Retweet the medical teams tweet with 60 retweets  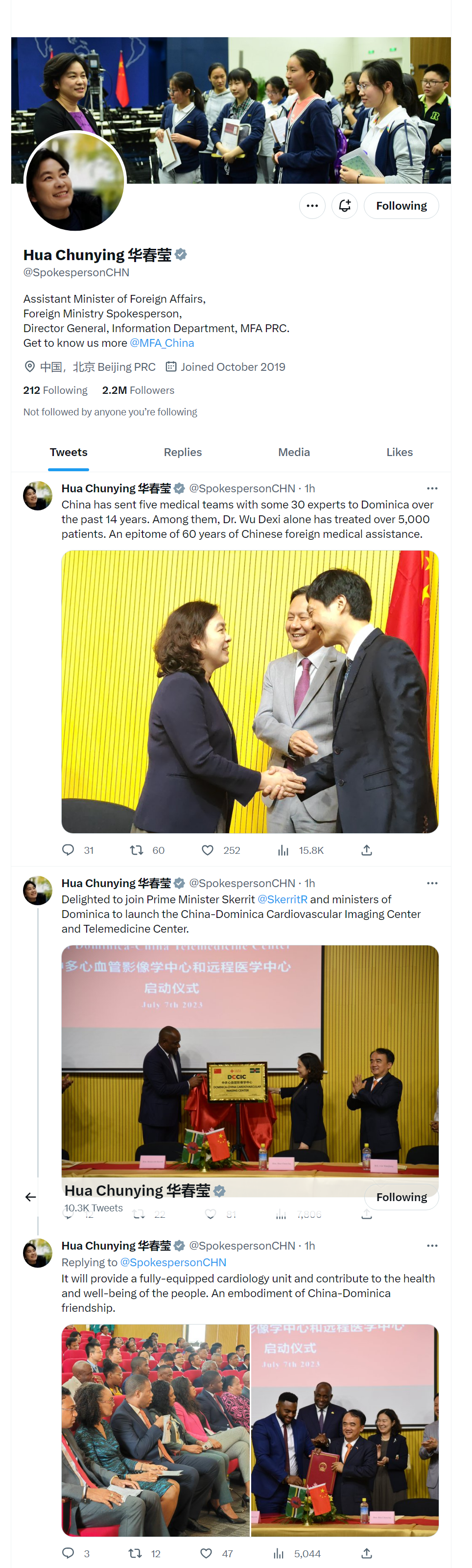click(136, 850)
